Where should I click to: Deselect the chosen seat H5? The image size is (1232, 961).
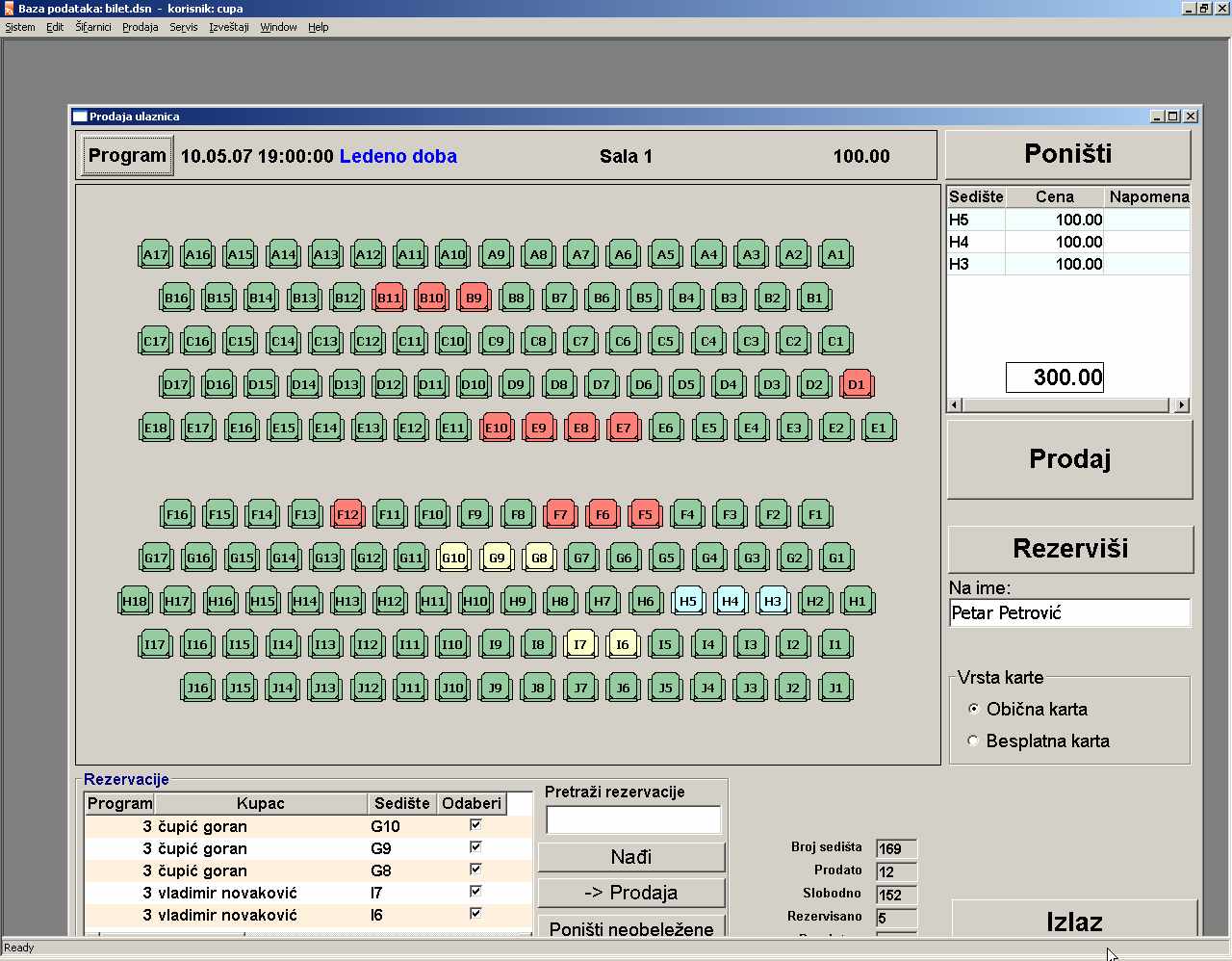(x=688, y=602)
